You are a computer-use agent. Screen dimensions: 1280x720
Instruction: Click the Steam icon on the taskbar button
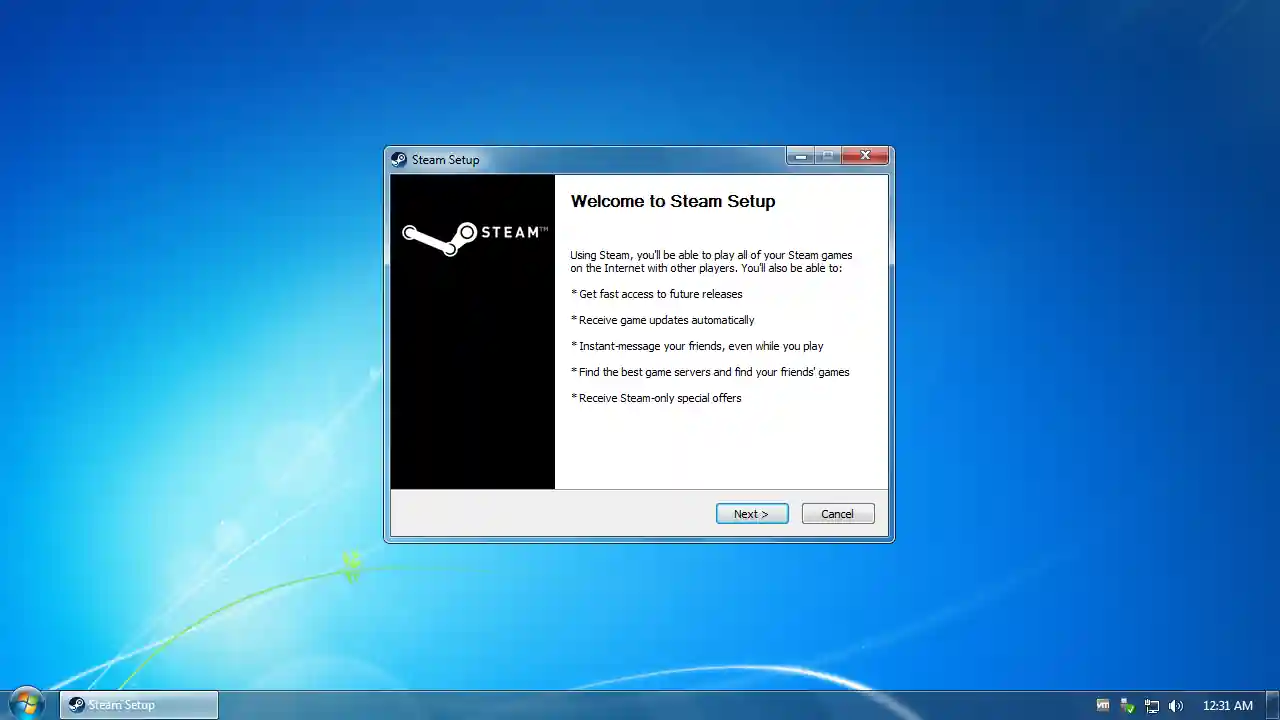tap(76, 705)
